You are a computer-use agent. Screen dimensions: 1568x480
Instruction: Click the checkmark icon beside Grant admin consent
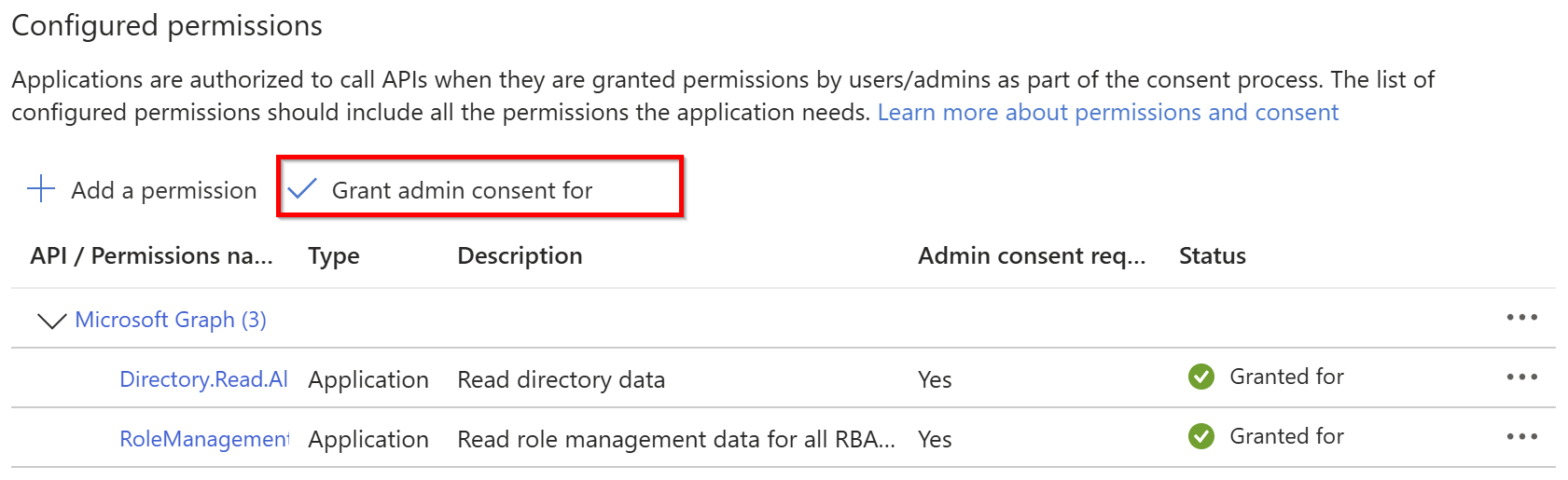coord(302,189)
